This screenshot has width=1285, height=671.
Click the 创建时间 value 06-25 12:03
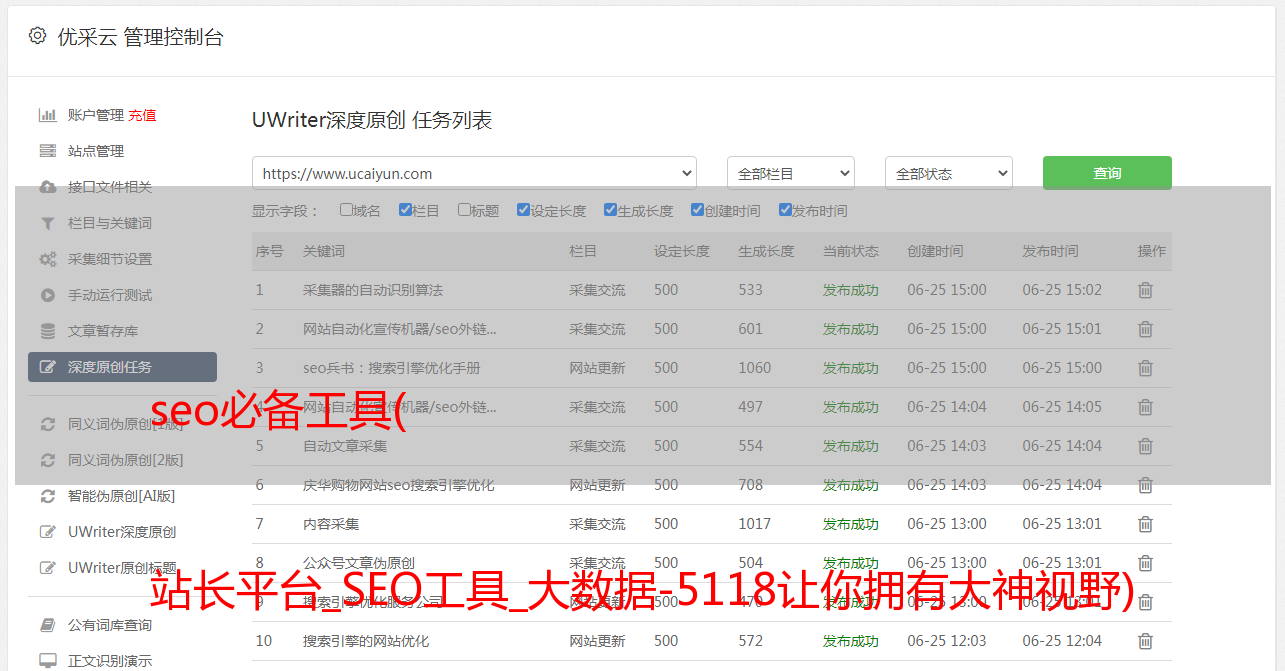tap(947, 641)
